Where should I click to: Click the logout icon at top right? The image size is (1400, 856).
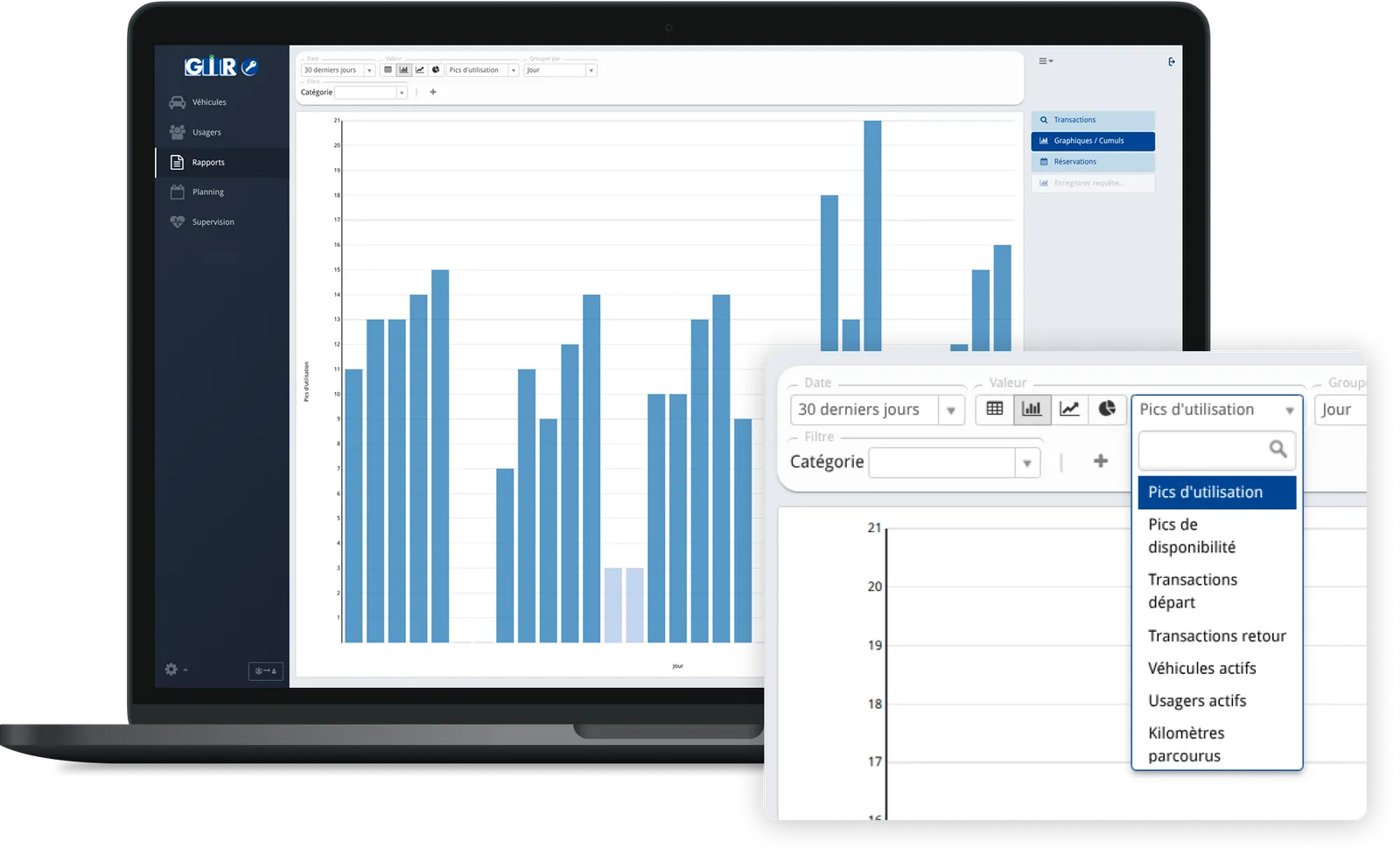1172,61
